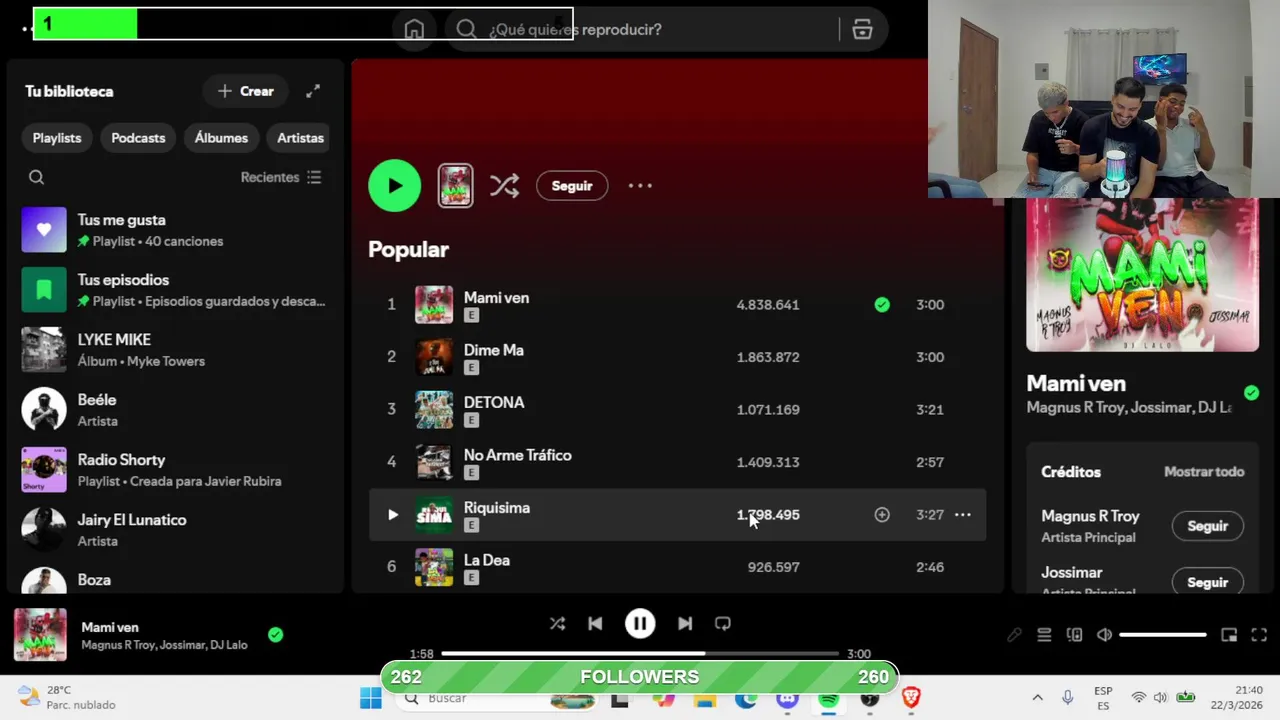
Task: Open Jairy El Lunatico artist
Action: pyautogui.click(x=176, y=530)
